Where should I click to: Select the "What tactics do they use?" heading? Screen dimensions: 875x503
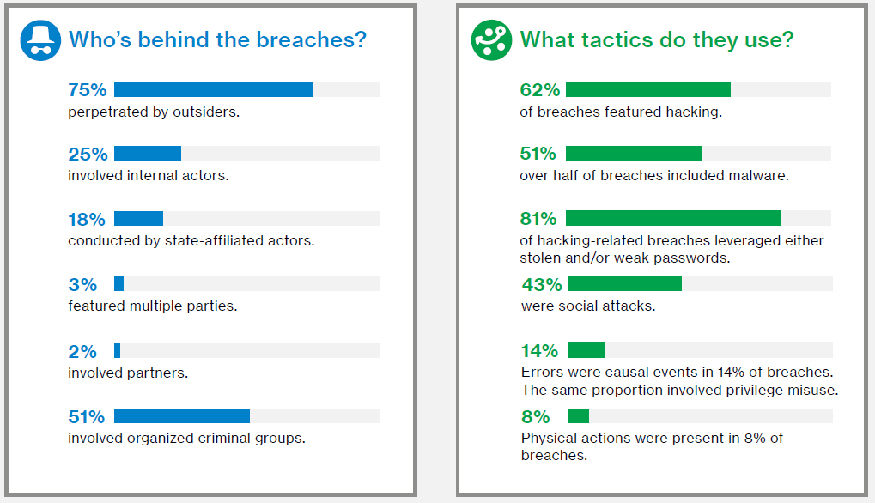656,40
